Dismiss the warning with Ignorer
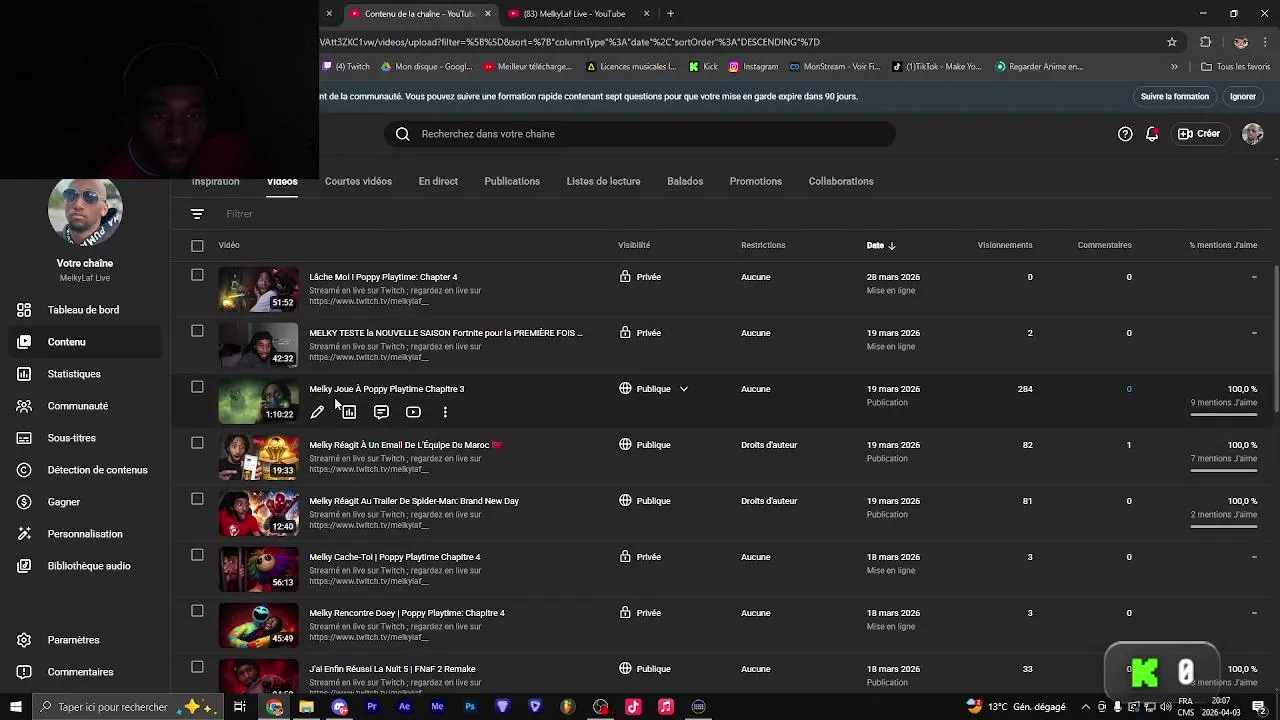 (1243, 97)
